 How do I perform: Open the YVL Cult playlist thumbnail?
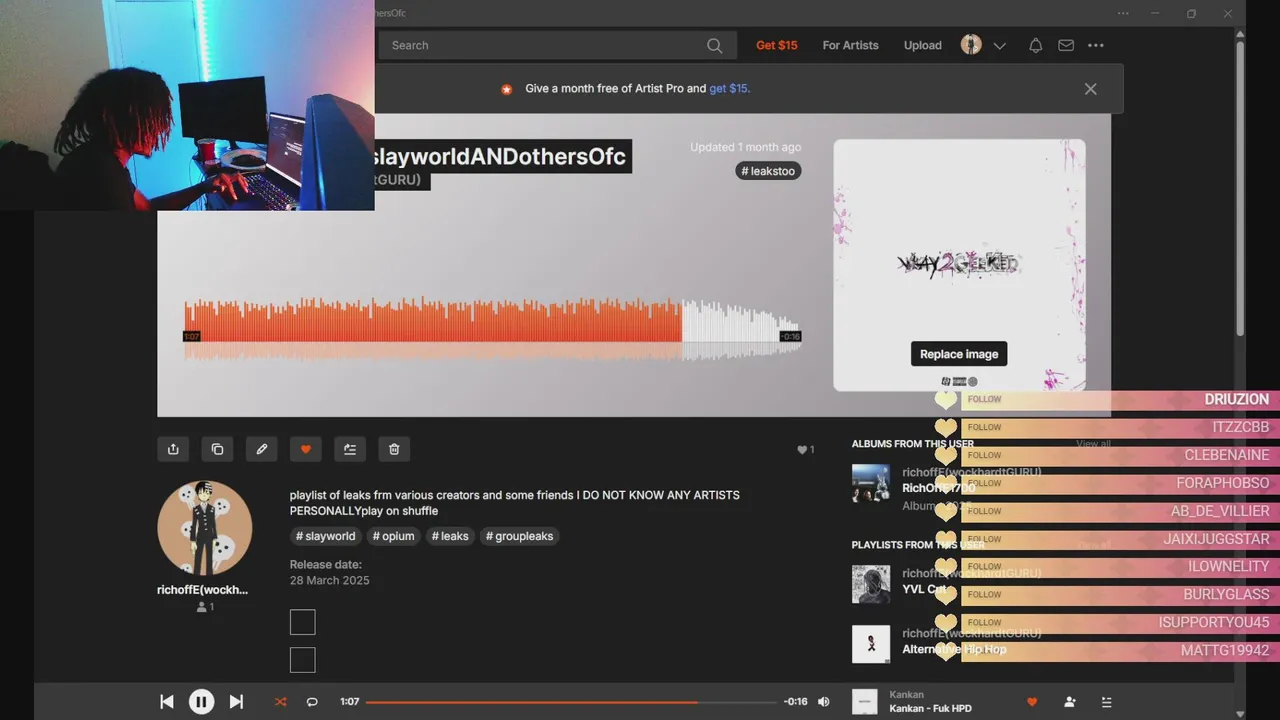(871, 584)
